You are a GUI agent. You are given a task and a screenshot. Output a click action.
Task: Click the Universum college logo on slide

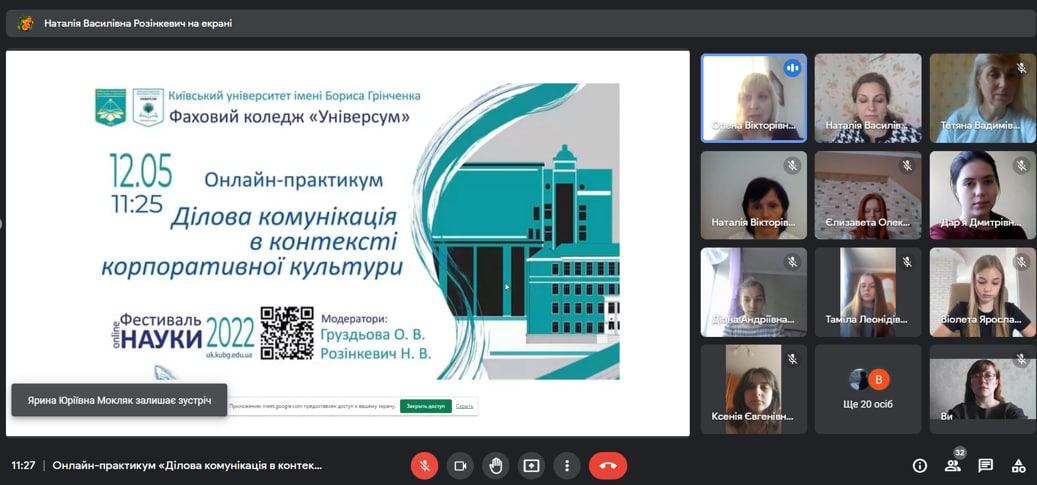coord(148,107)
